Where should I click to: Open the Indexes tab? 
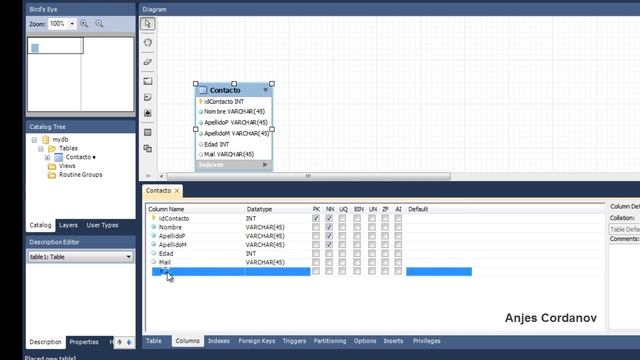[219, 341]
